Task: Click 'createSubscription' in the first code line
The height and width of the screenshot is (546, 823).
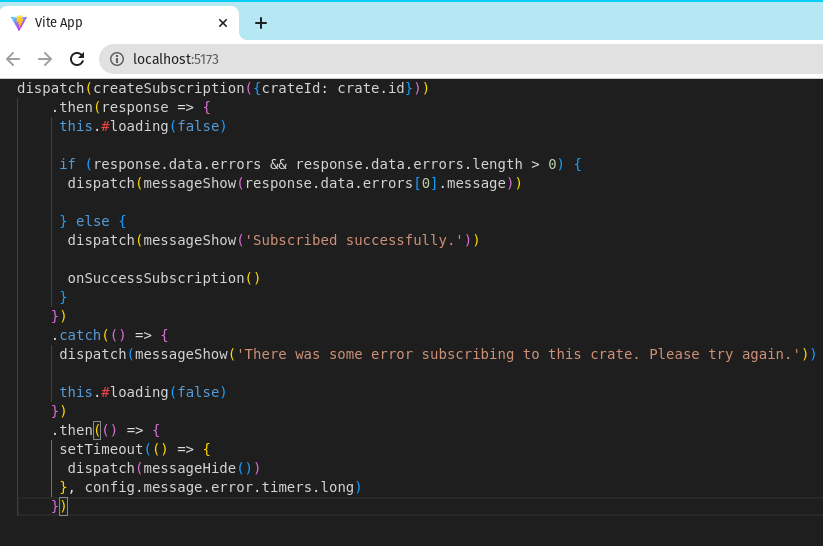Action: (169, 88)
